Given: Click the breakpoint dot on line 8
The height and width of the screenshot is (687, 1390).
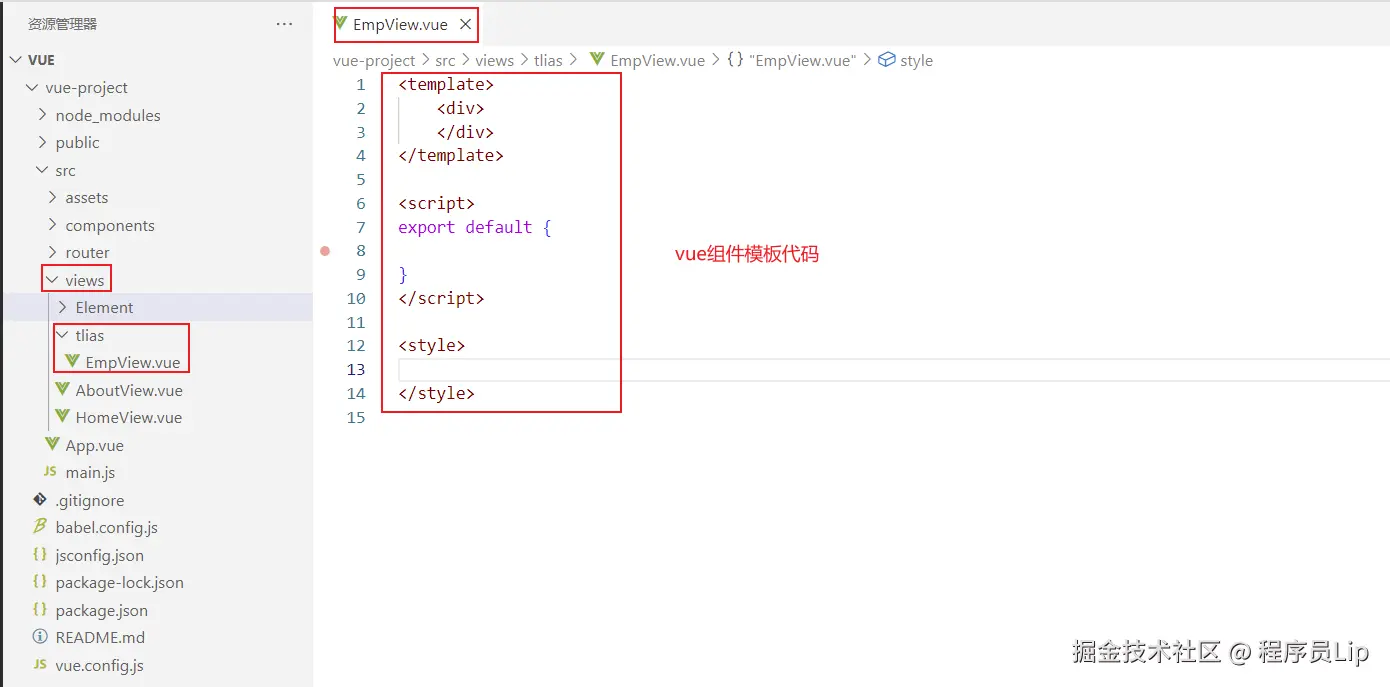Looking at the screenshot, I should click(325, 251).
